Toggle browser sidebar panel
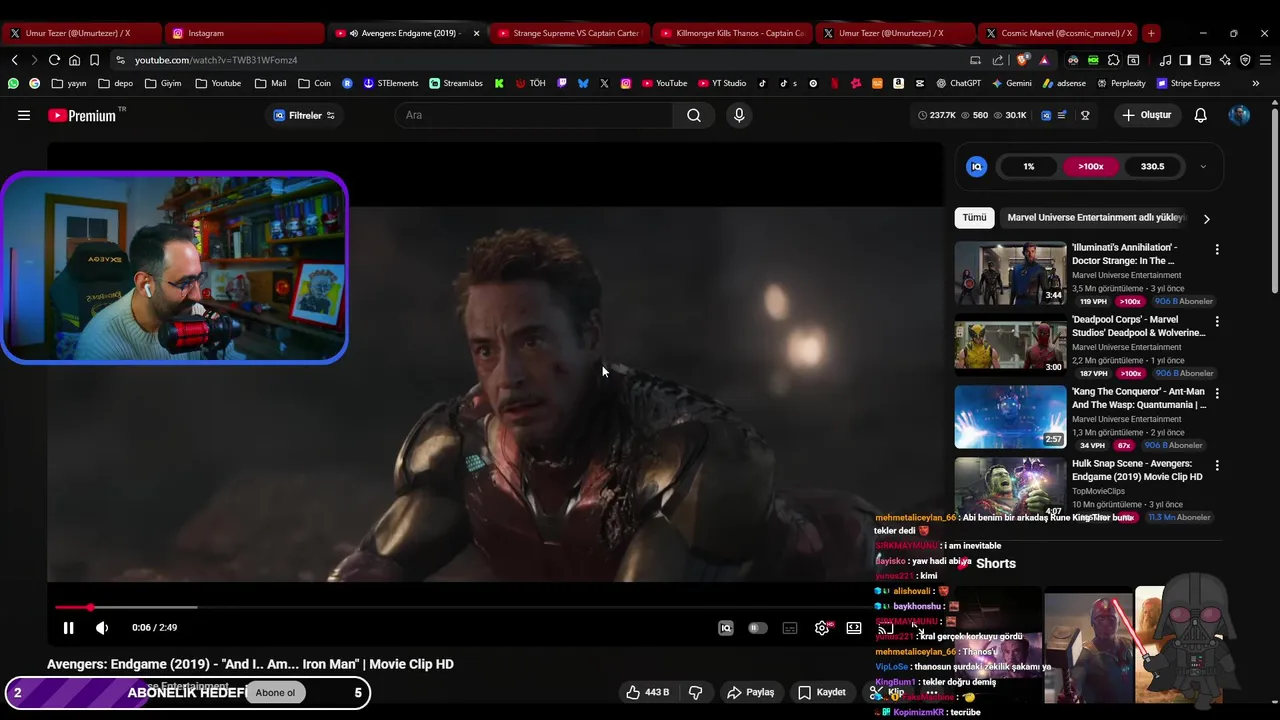Viewport: 1280px width, 720px height. [x=1185, y=60]
